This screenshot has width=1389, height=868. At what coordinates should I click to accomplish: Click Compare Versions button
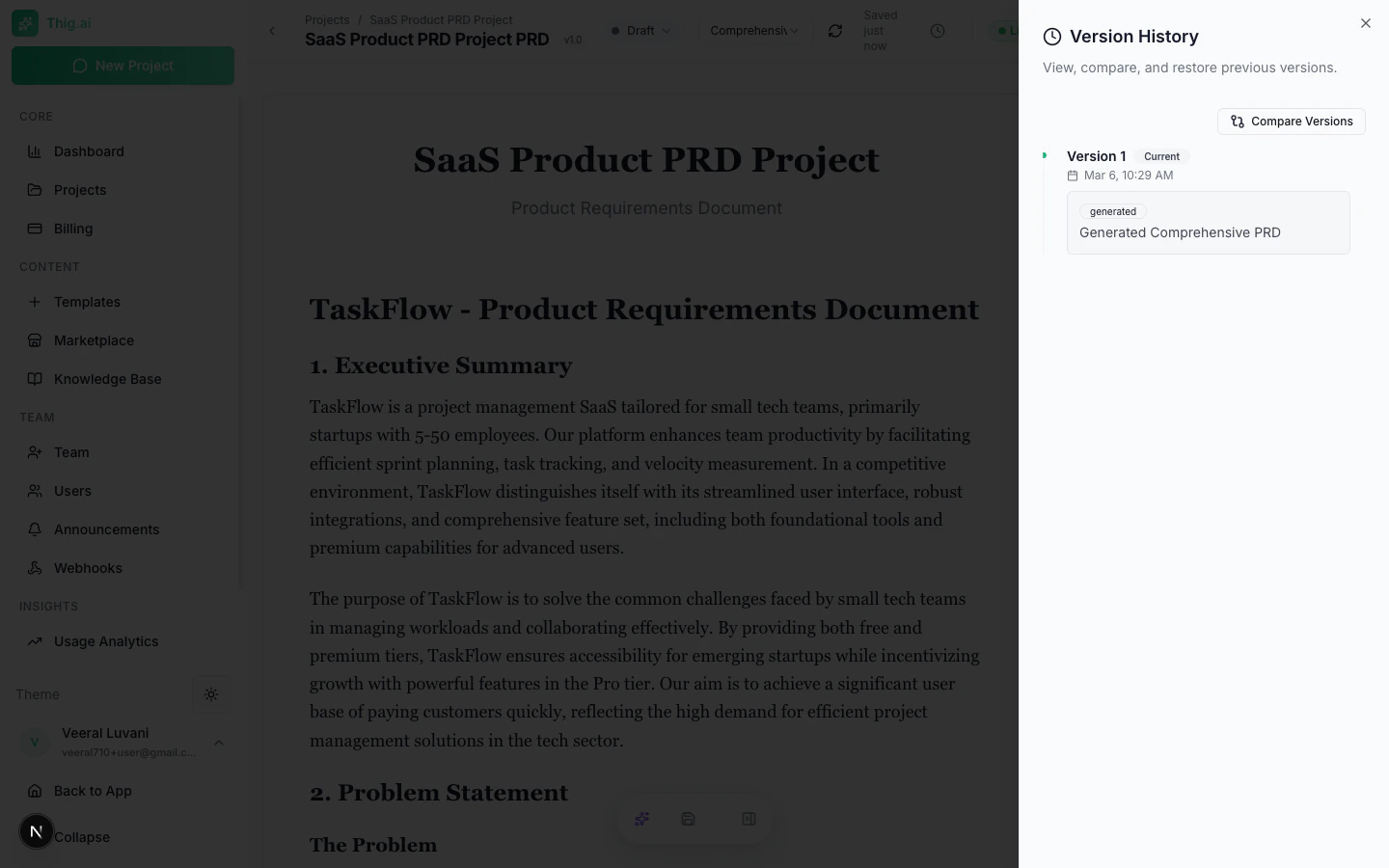tap(1291, 122)
